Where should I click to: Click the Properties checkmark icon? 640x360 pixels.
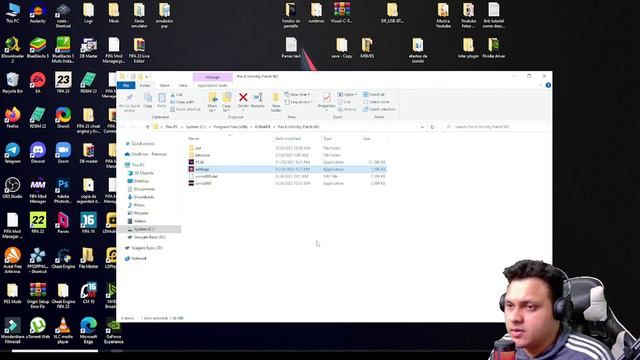[x=327, y=97]
